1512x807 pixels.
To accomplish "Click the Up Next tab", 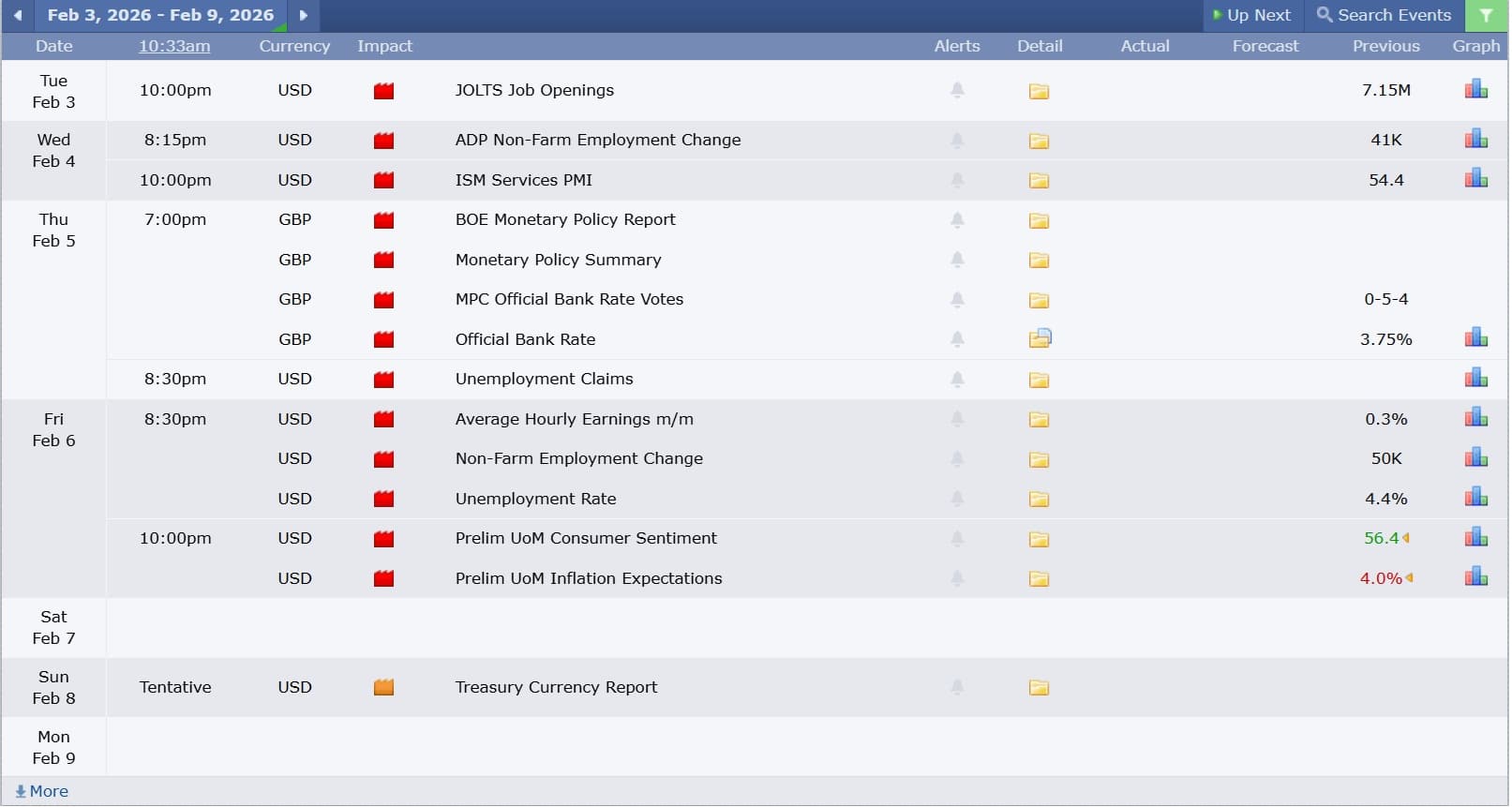I will pos(1253,16).
